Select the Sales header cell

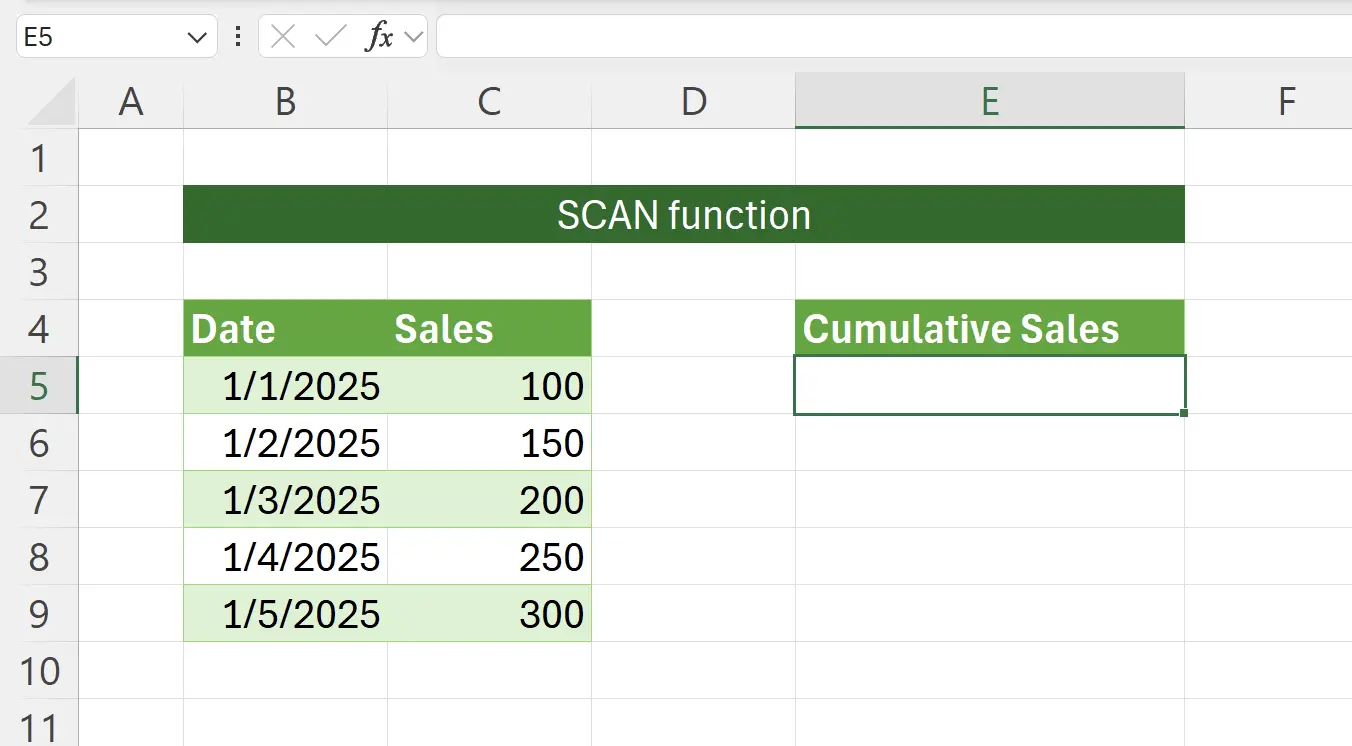(489, 328)
